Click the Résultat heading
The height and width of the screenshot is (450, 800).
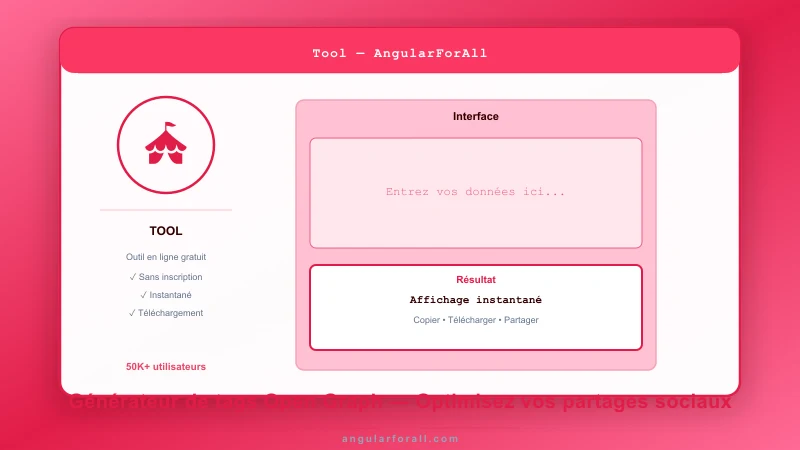[x=476, y=280]
